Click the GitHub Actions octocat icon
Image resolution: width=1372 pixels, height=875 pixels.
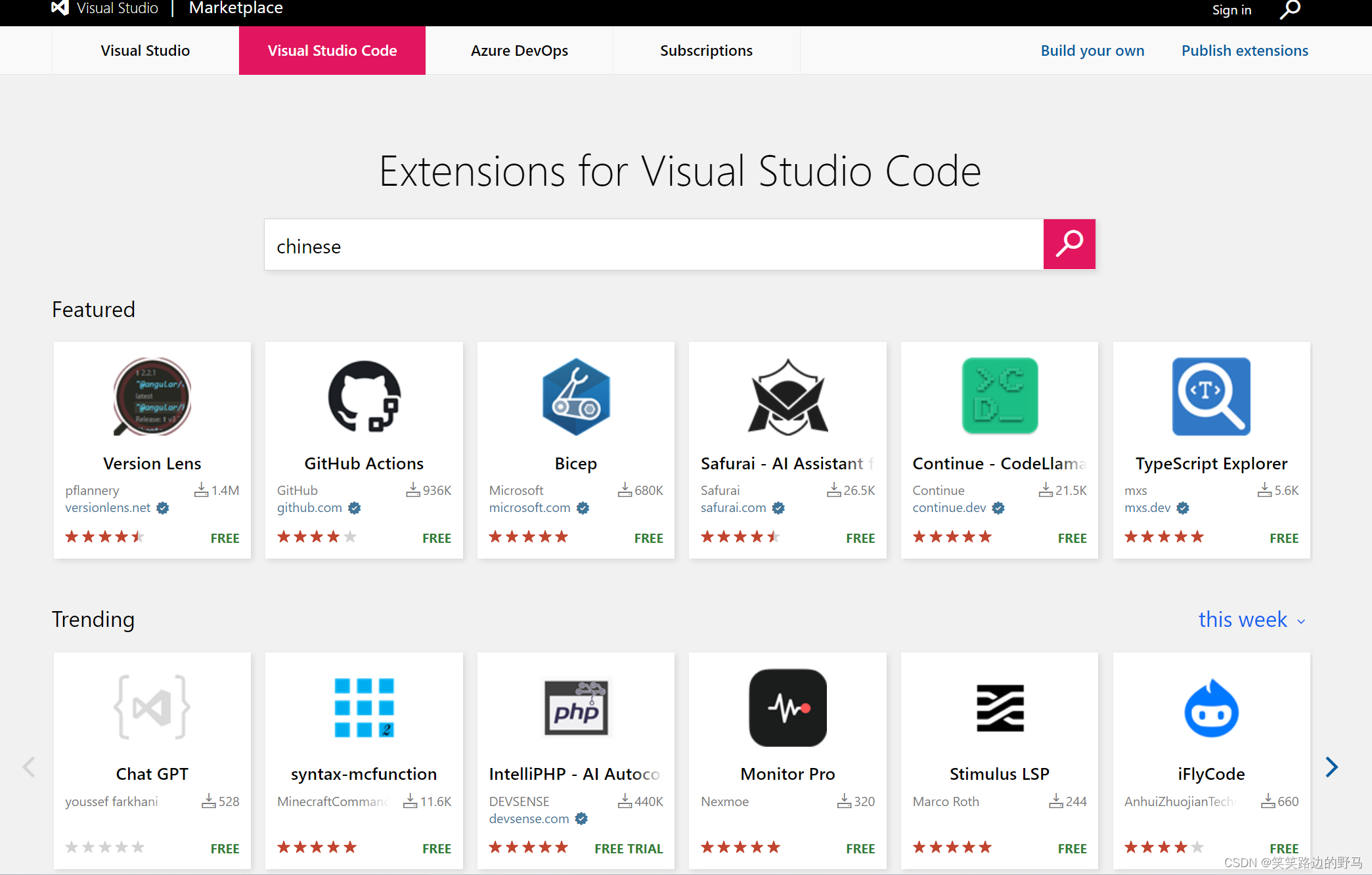364,396
